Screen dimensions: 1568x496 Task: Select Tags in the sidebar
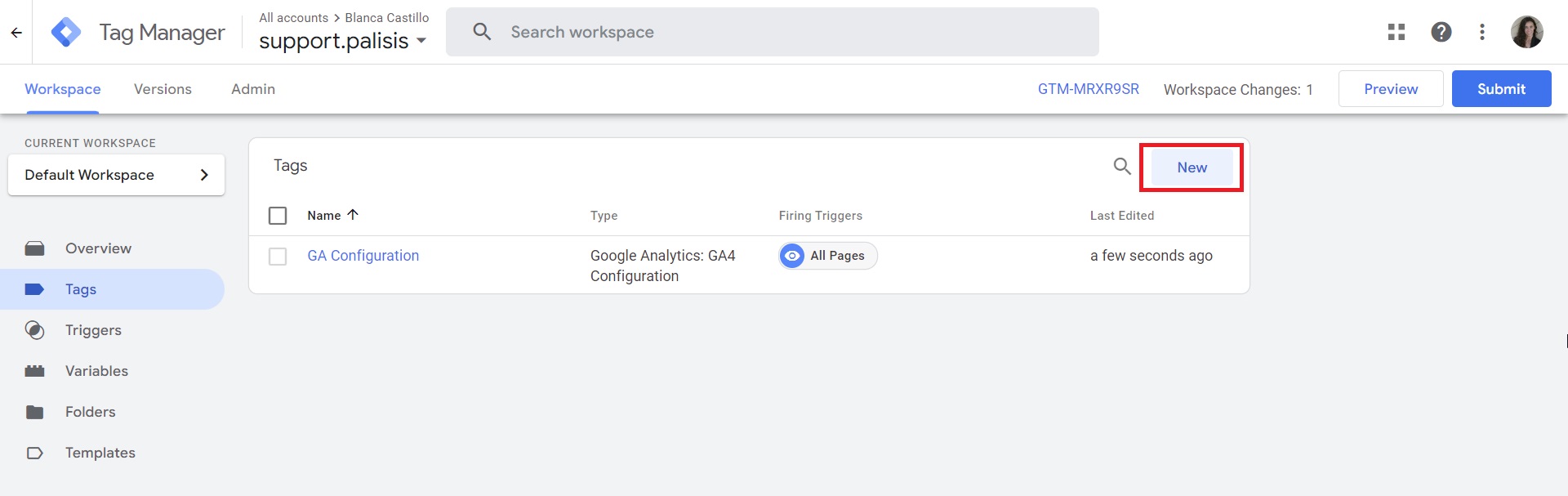coord(112,289)
